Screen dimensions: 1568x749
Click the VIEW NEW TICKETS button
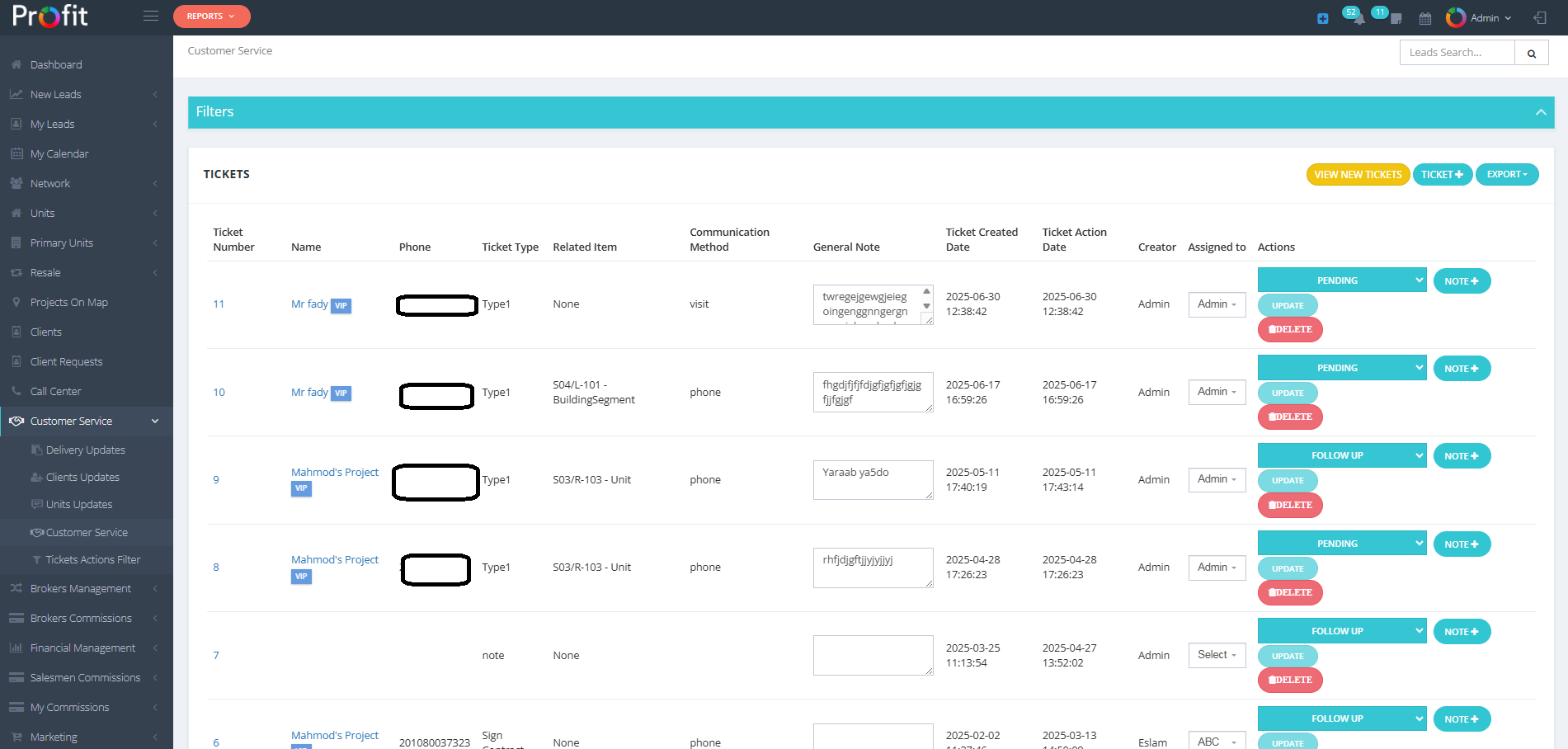(x=1357, y=174)
